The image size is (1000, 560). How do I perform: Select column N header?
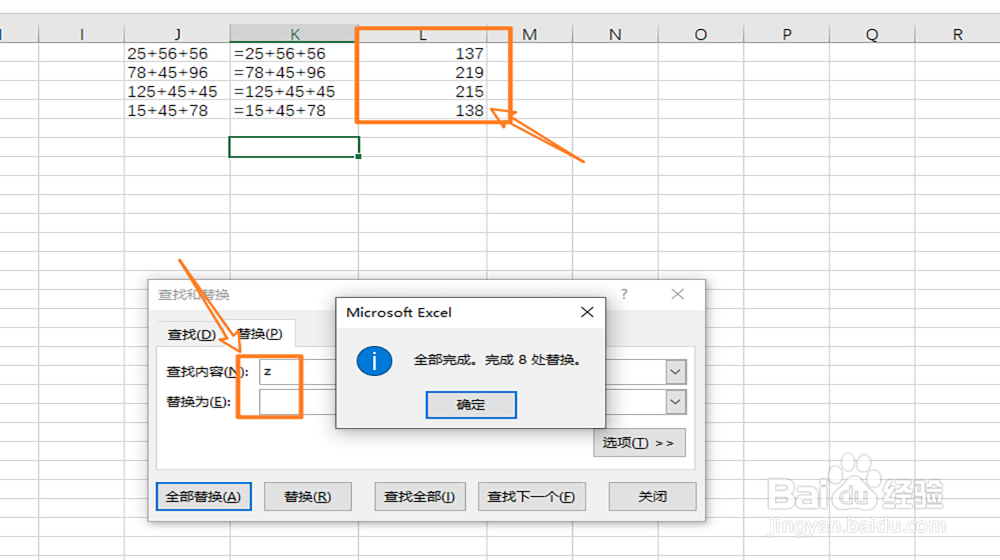pos(615,34)
